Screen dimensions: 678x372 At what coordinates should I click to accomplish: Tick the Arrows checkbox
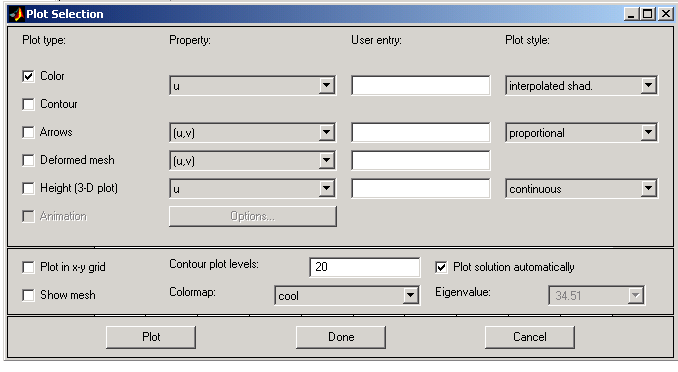[28, 132]
